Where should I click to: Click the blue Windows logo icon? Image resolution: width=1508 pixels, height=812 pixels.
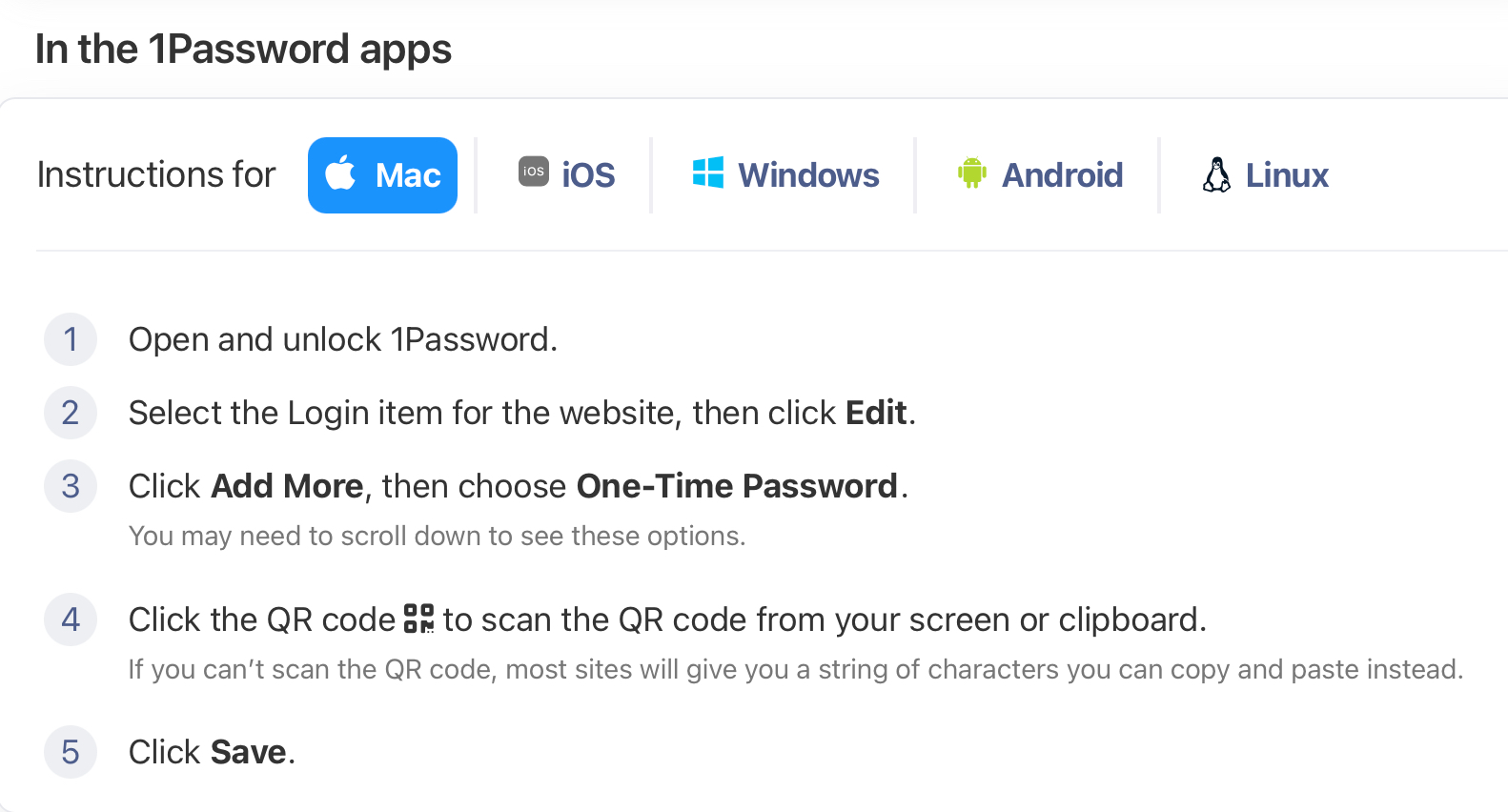(708, 173)
